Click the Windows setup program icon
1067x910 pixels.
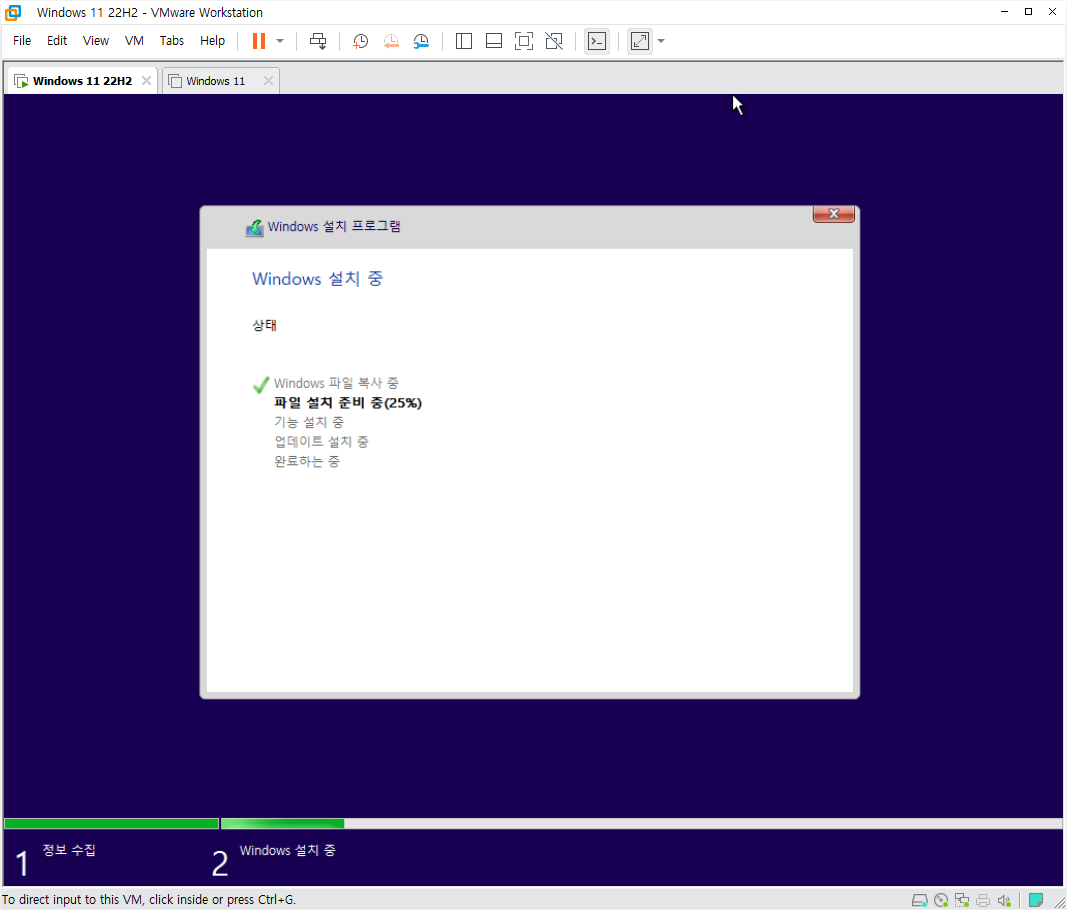pos(255,227)
